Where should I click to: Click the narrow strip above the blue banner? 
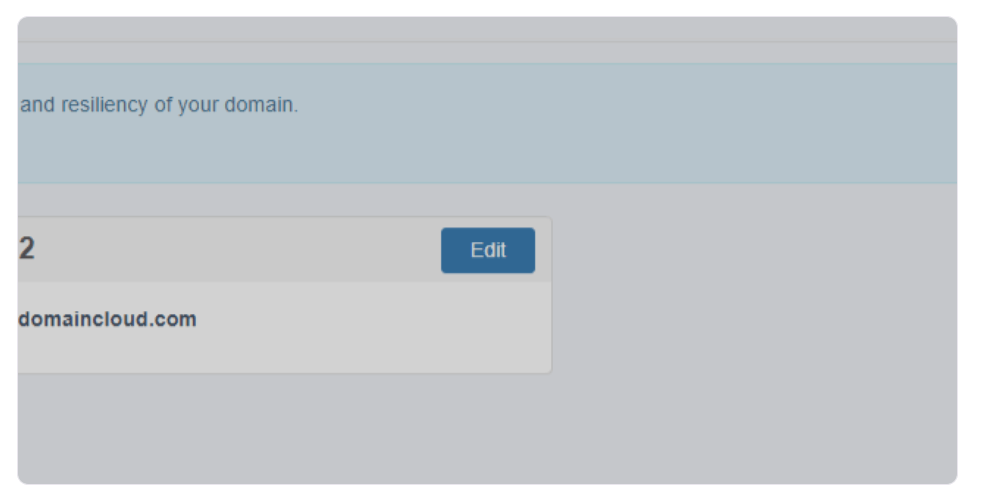point(487,52)
